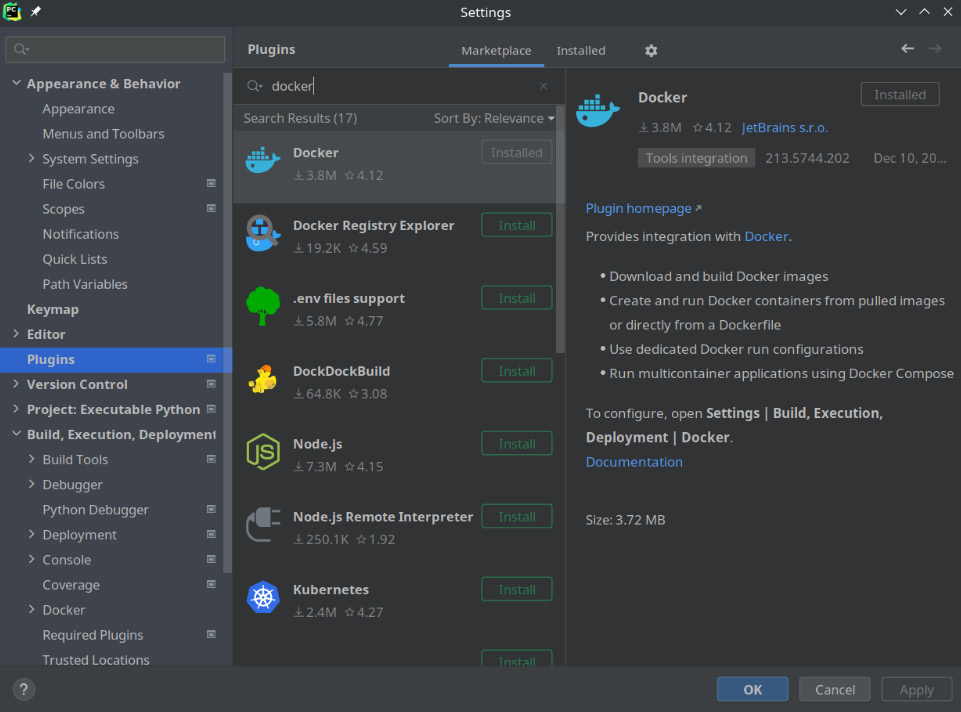Click the Kubernetes wheel icon
The image size is (961, 712).
tap(263, 597)
